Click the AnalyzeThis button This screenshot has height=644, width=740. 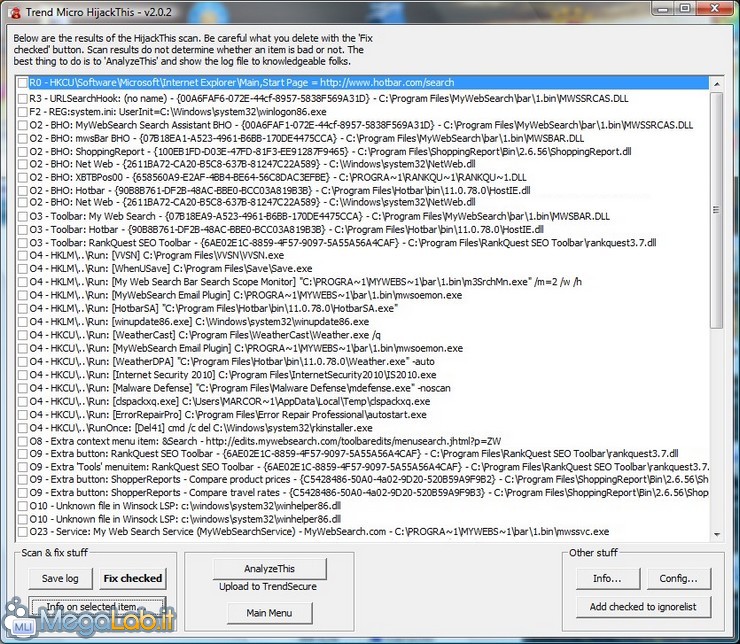[269, 569]
